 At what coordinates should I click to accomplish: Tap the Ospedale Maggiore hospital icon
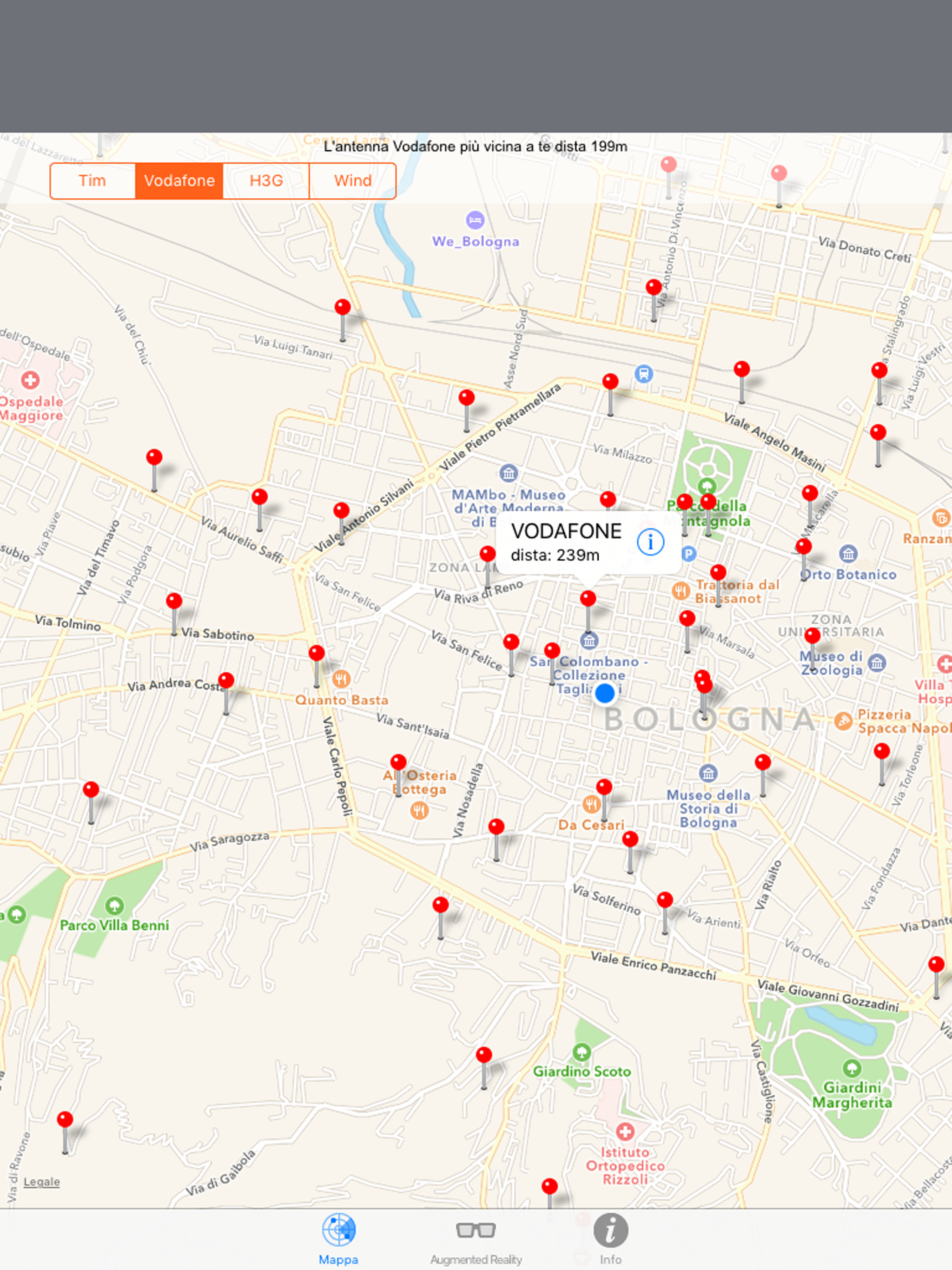tap(30, 380)
